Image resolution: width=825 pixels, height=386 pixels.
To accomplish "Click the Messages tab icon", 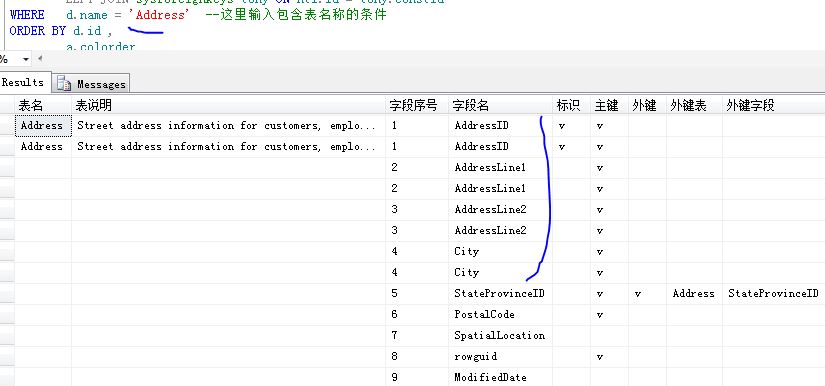I will [64, 84].
